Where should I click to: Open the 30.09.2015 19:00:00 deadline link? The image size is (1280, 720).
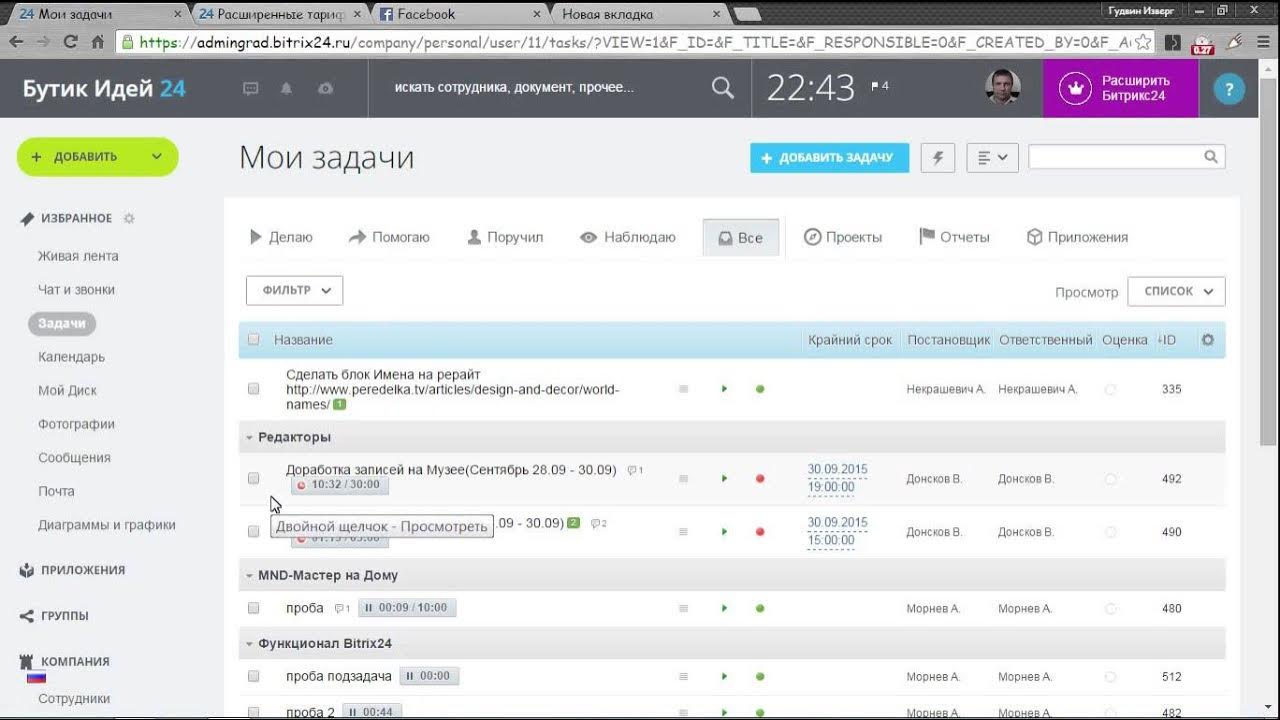click(837, 478)
